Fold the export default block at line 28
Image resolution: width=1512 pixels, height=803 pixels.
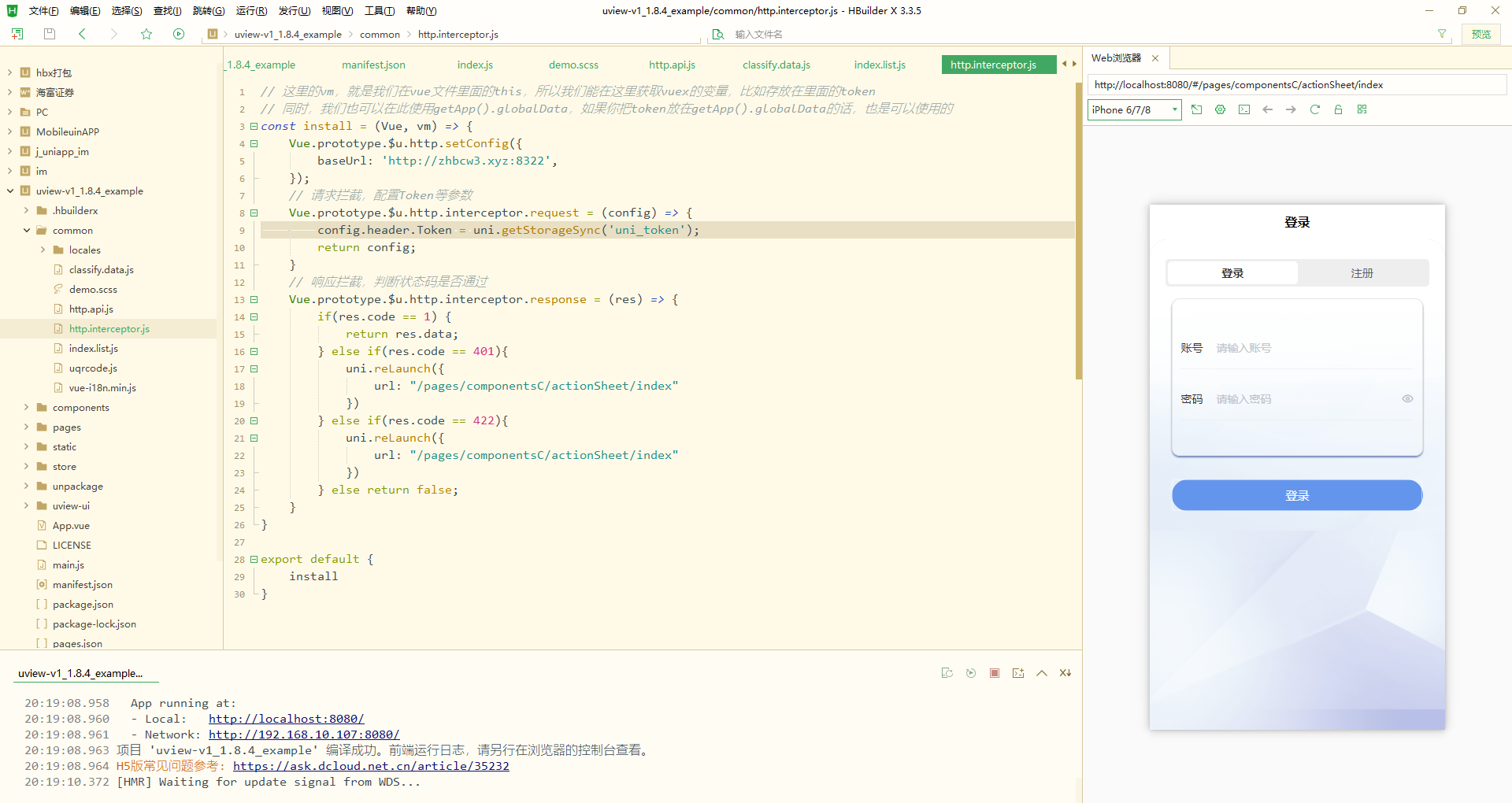[x=254, y=559]
